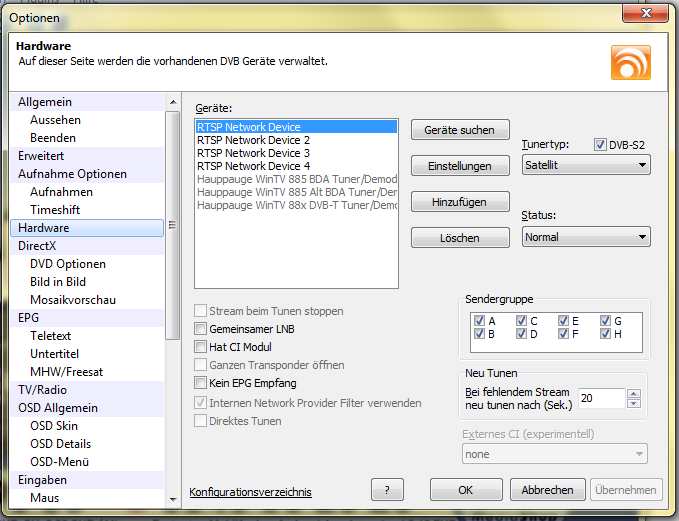Check the Hat CI Modul option
Viewport: 679px width, 521px height.
pos(201,347)
